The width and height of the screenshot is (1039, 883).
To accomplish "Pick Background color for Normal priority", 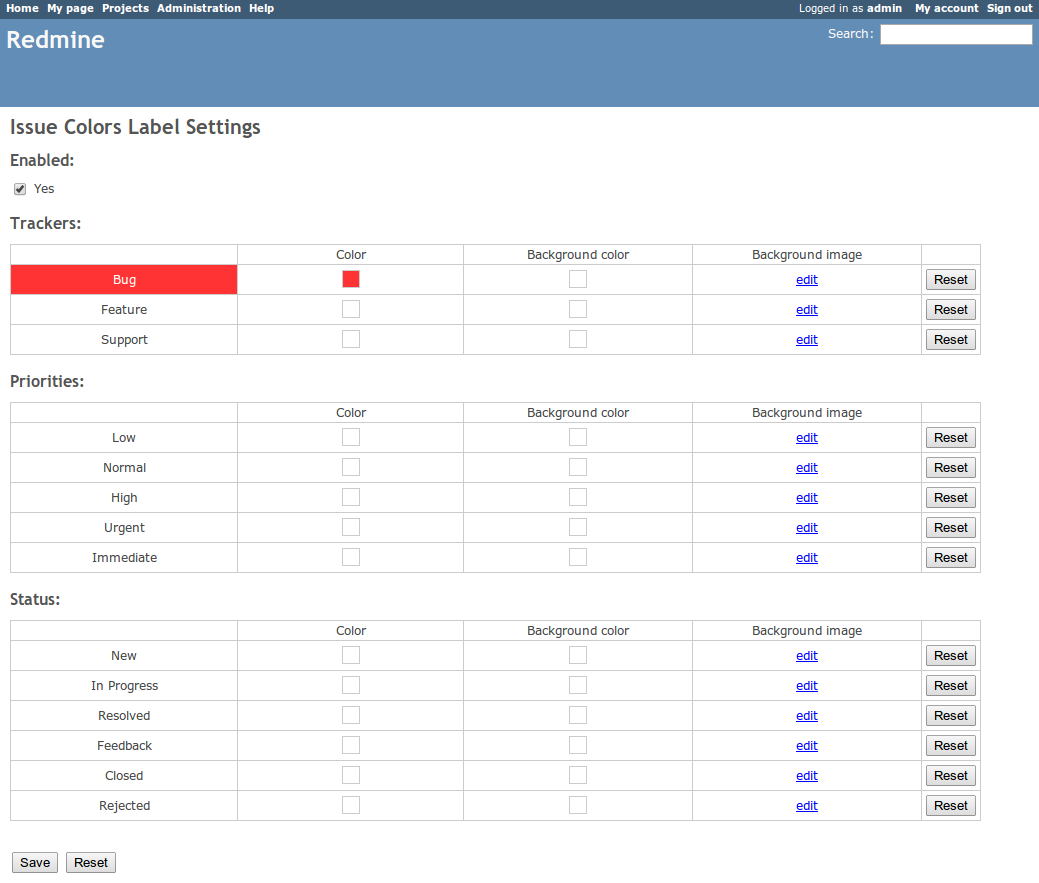I will pos(578,467).
